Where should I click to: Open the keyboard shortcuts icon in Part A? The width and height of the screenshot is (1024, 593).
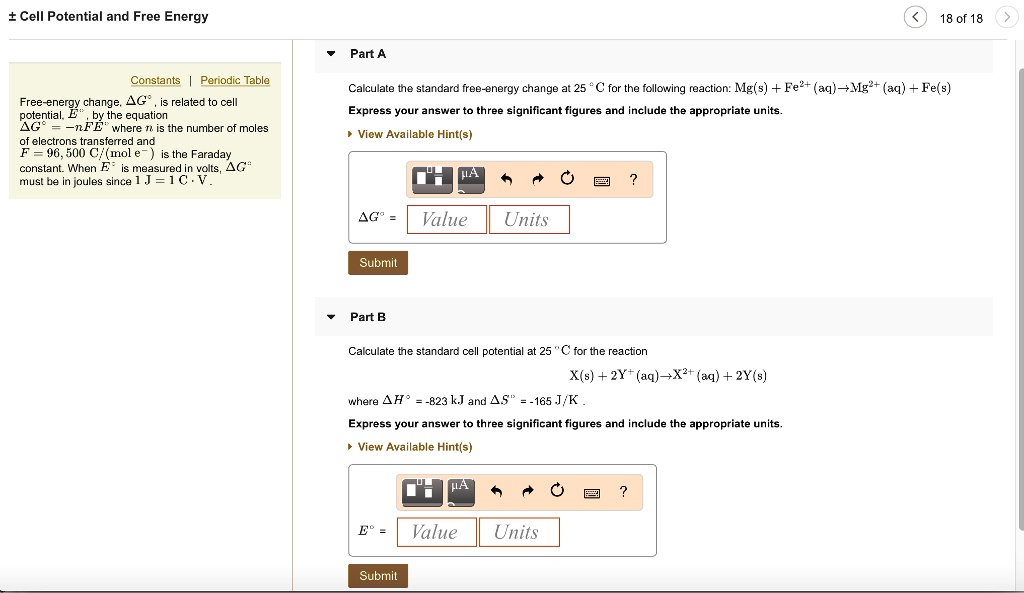(600, 180)
